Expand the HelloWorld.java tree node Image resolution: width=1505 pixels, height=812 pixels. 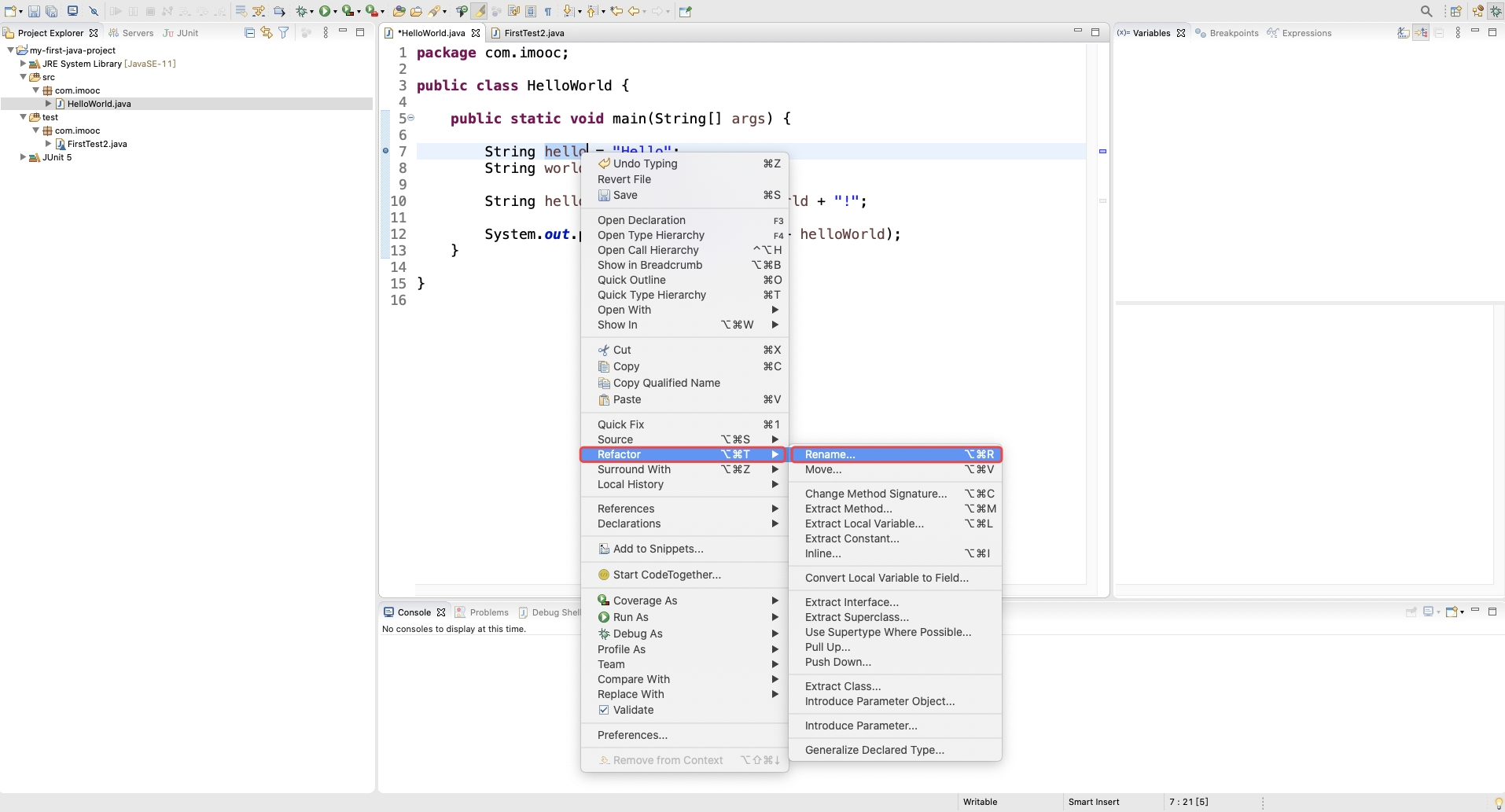coord(48,104)
